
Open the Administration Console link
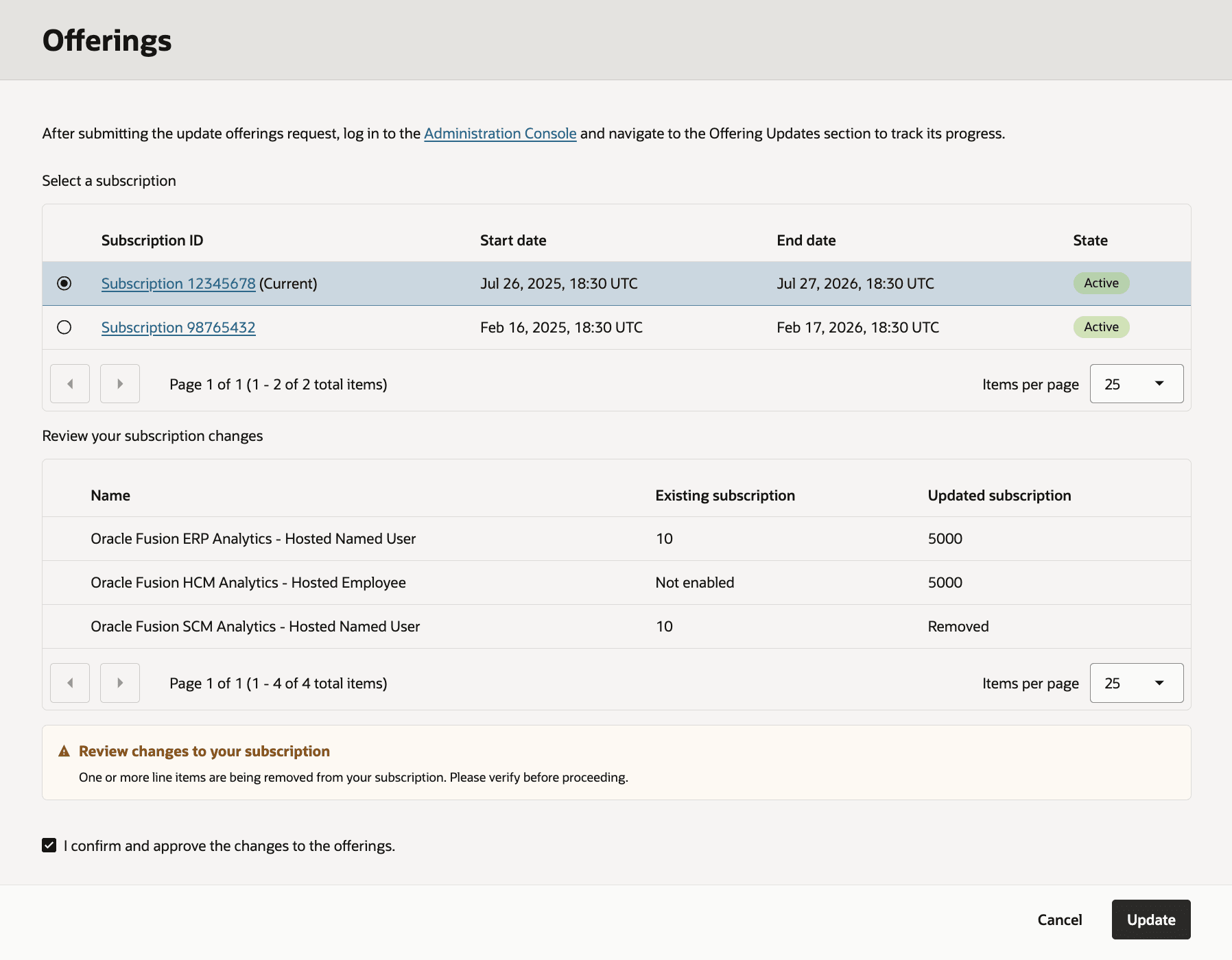pos(499,133)
